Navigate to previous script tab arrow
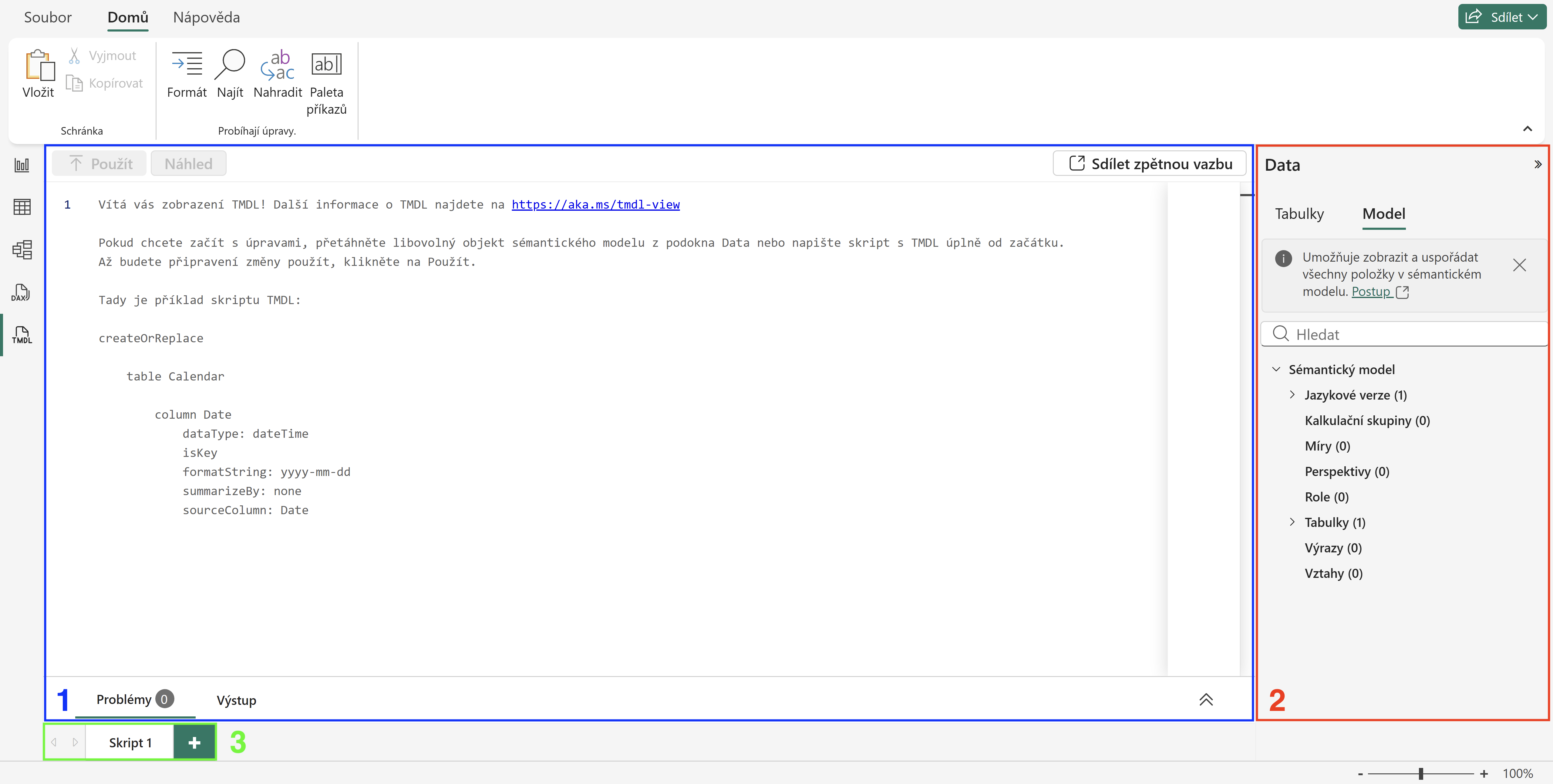 54,742
